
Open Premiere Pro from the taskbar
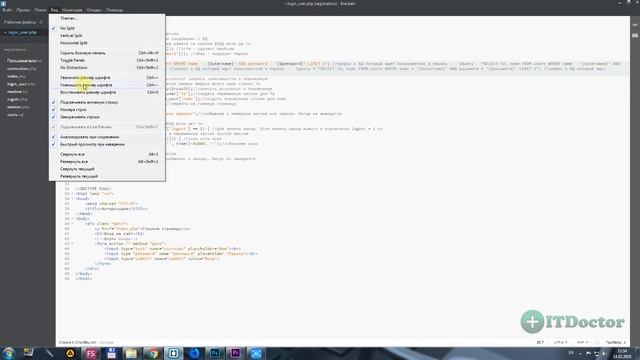[x=236, y=353]
